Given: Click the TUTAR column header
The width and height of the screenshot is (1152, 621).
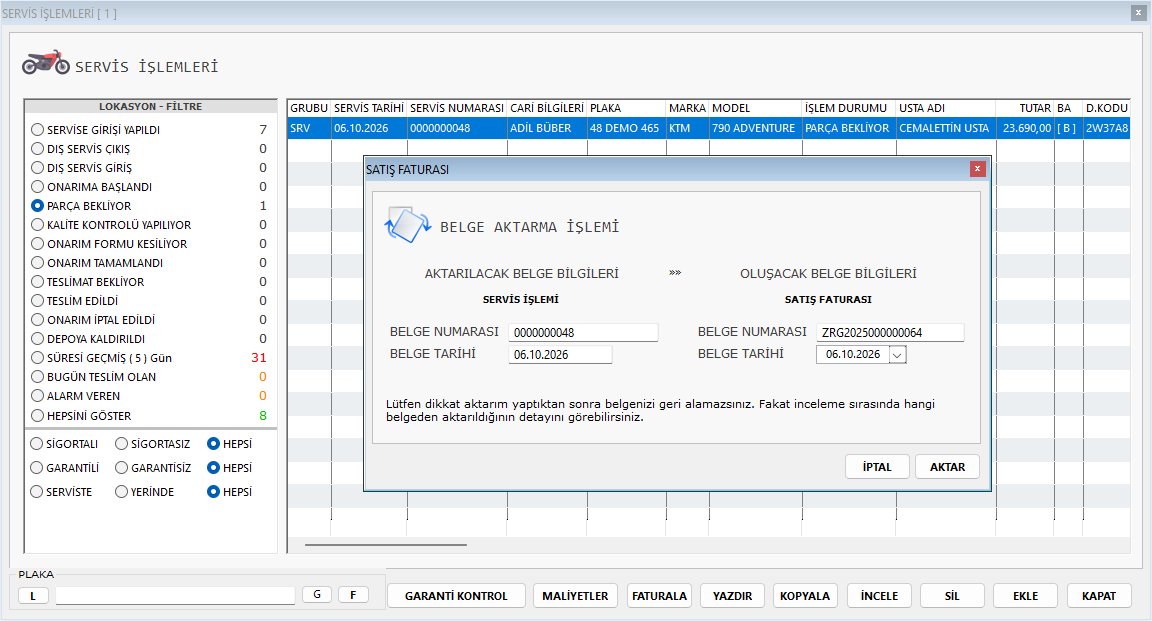Looking at the screenshot, I should 1026,108.
